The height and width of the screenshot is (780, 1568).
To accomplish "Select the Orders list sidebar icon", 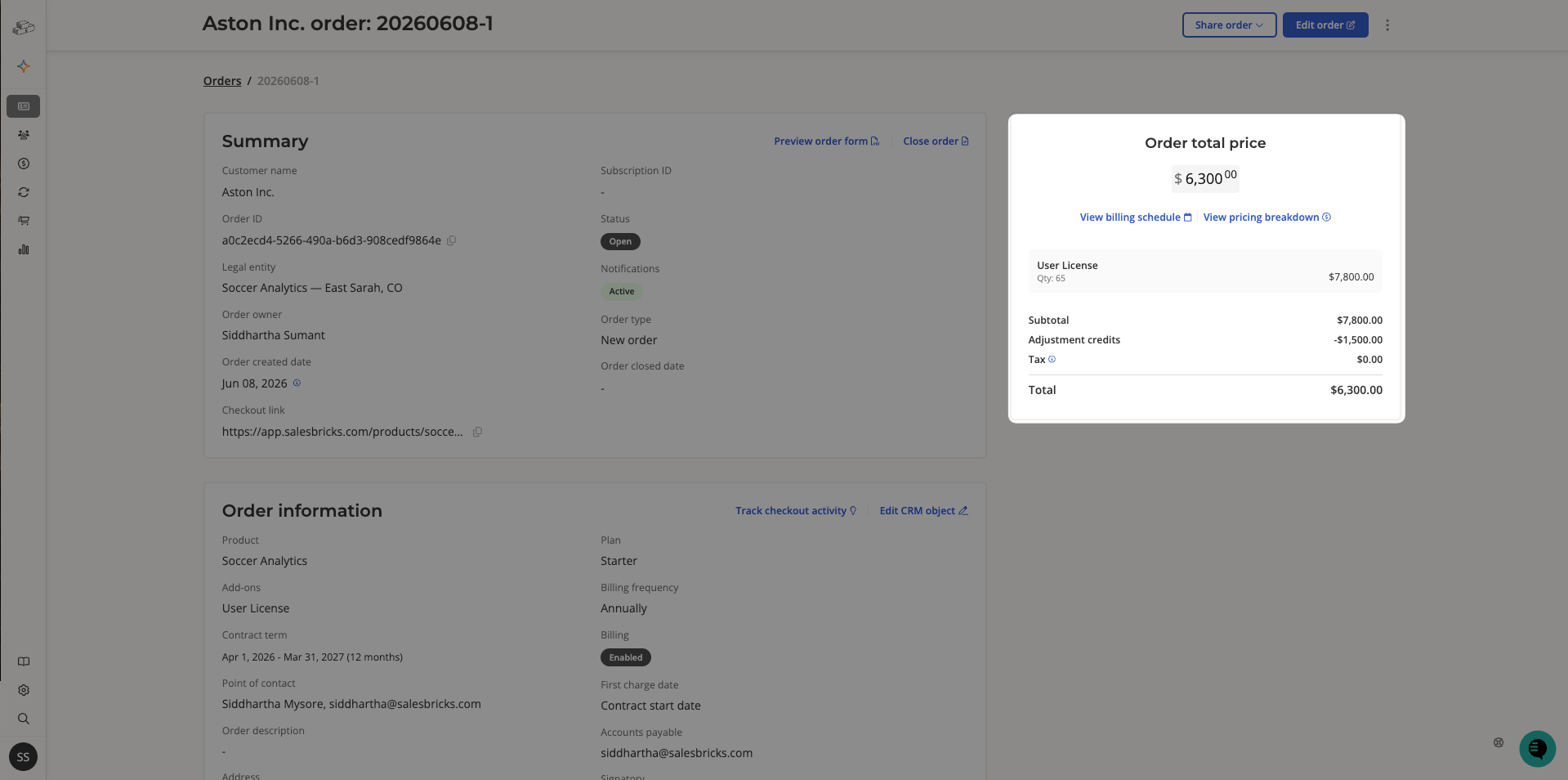I will (24, 106).
